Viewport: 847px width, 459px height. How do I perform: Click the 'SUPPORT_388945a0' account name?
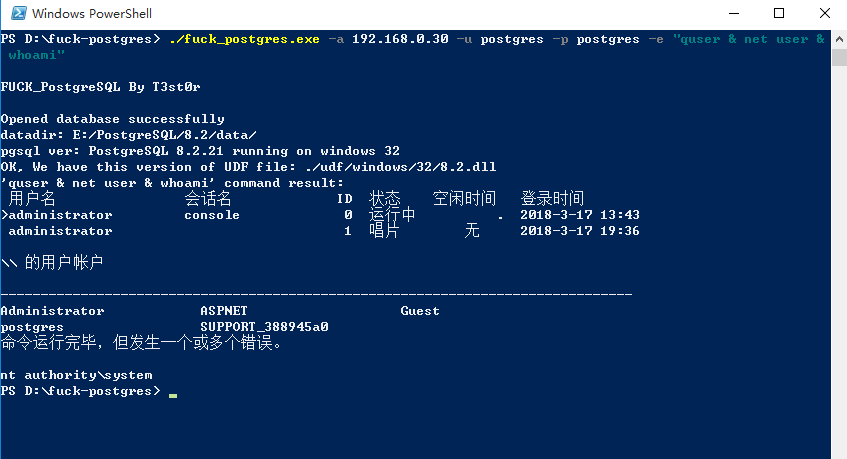[264, 327]
